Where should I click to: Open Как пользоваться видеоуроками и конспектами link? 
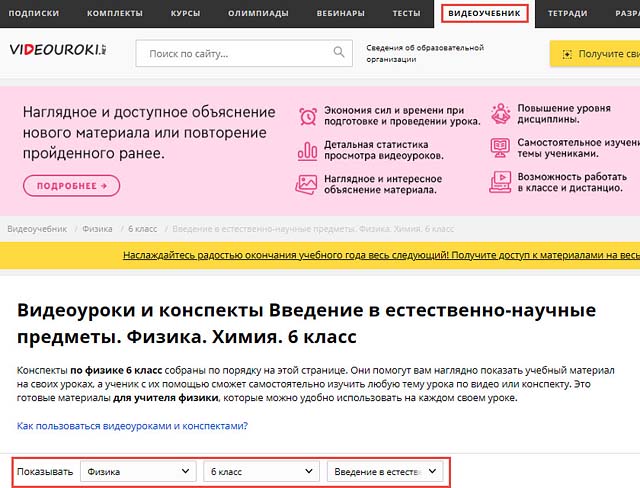coord(133,426)
